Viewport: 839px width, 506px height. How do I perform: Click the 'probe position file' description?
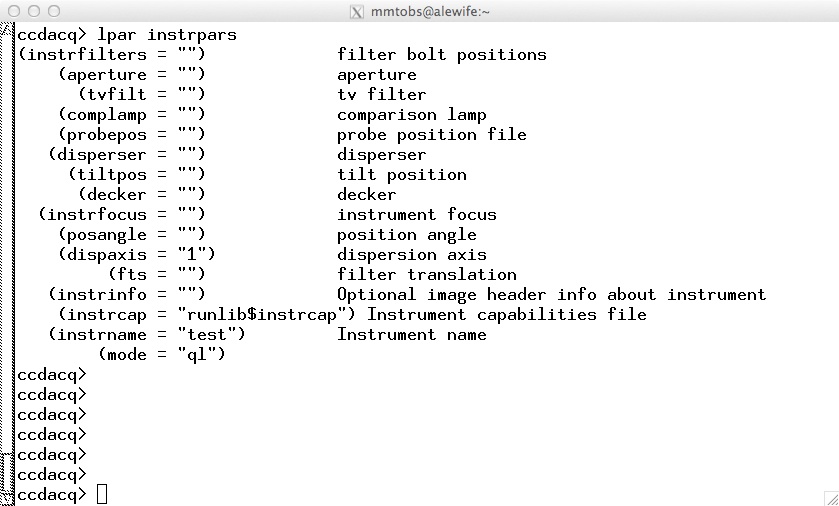pos(432,134)
